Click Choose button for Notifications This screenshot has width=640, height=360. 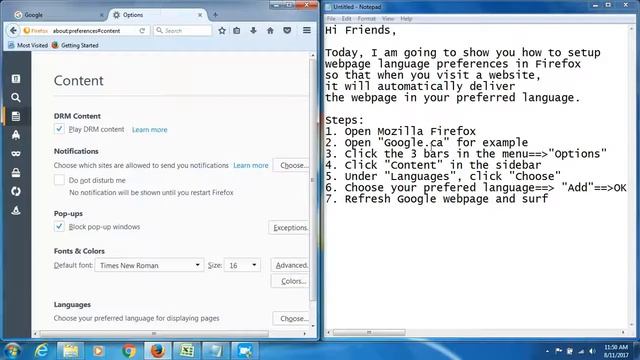(x=291, y=165)
